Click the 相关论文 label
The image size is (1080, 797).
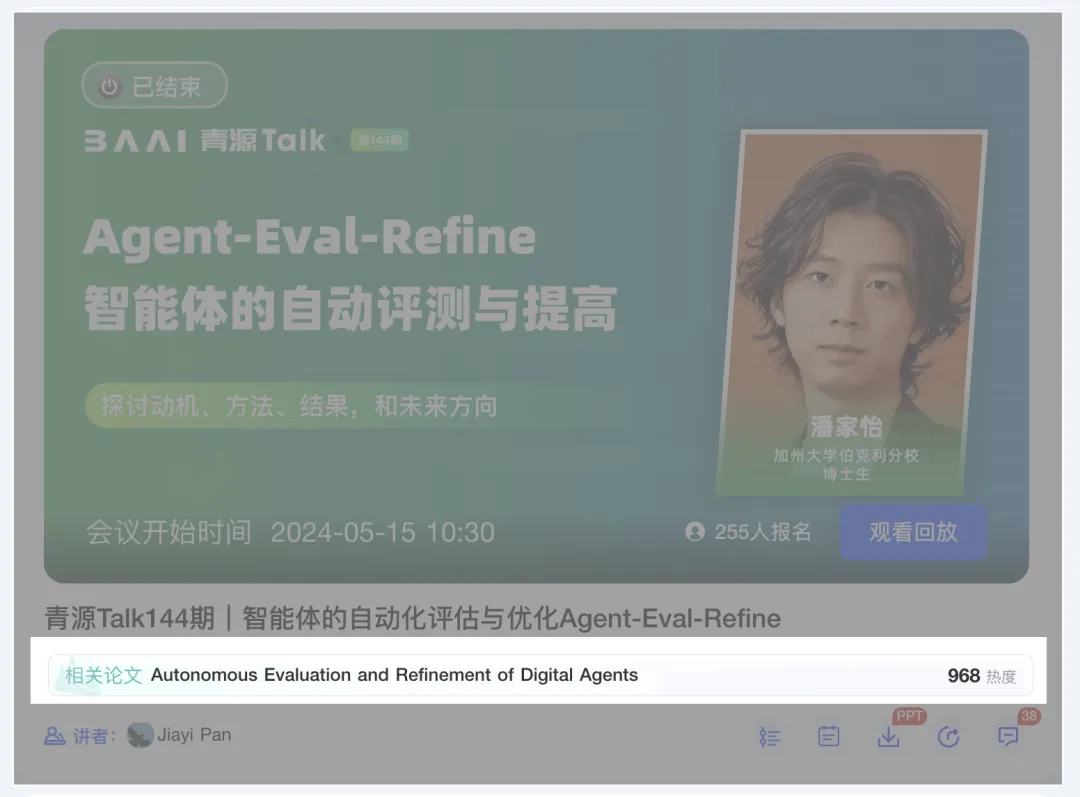(103, 675)
